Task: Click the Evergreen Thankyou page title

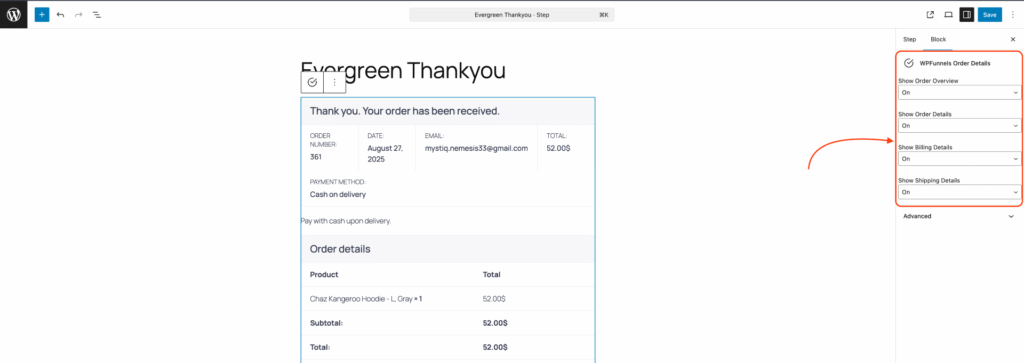Action: pos(403,71)
